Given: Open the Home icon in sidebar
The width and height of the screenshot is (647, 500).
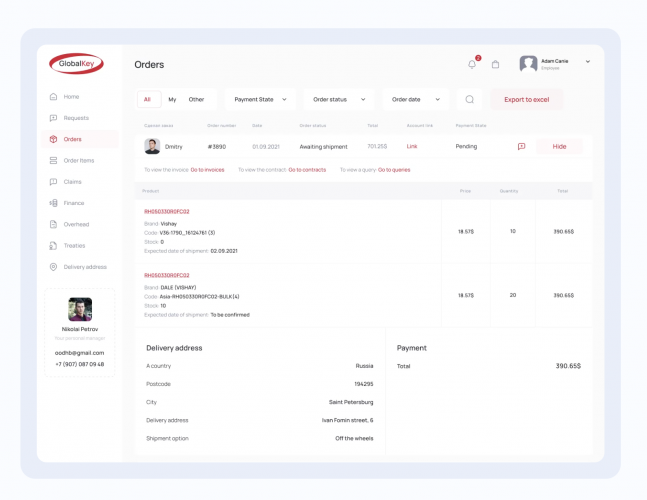Looking at the screenshot, I should coord(53,97).
